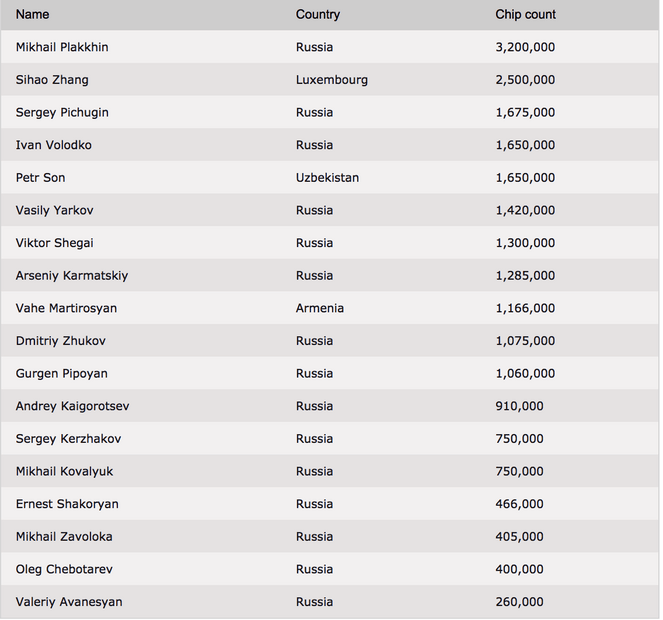Click the Uzbekistan country cell
This screenshot has width=663, height=620.
point(327,178)
